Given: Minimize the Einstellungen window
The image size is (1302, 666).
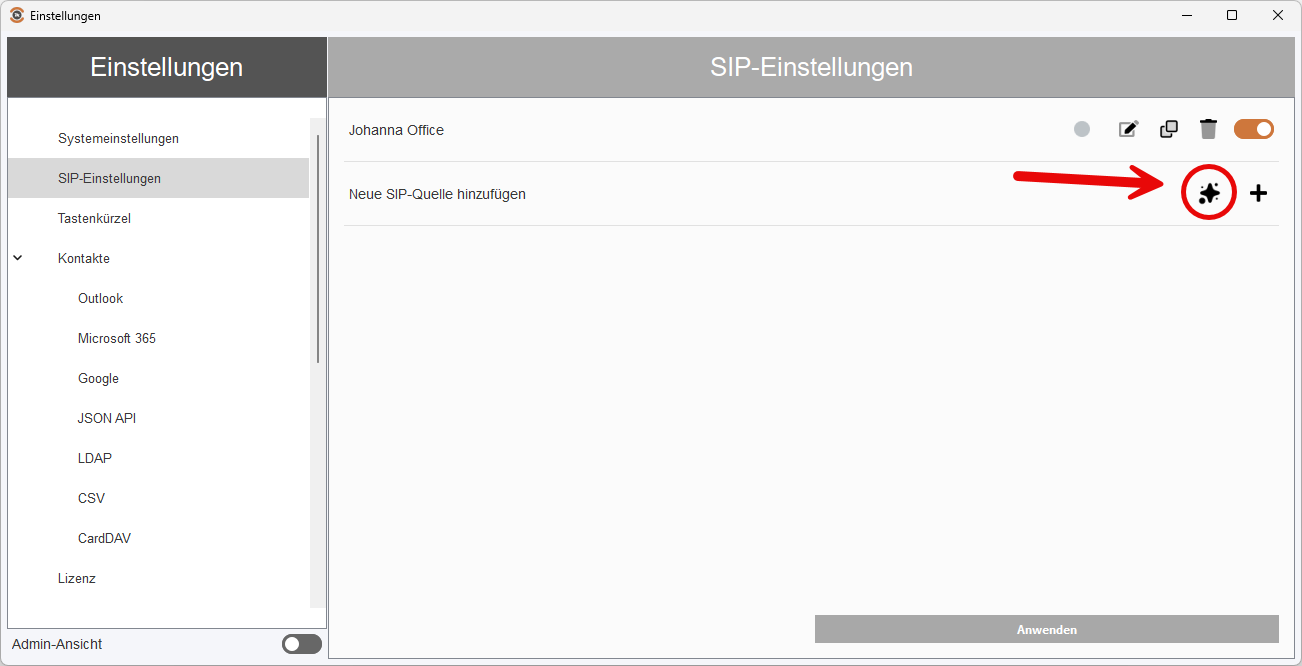Looking at the screenshot, I should (1187, 15).
